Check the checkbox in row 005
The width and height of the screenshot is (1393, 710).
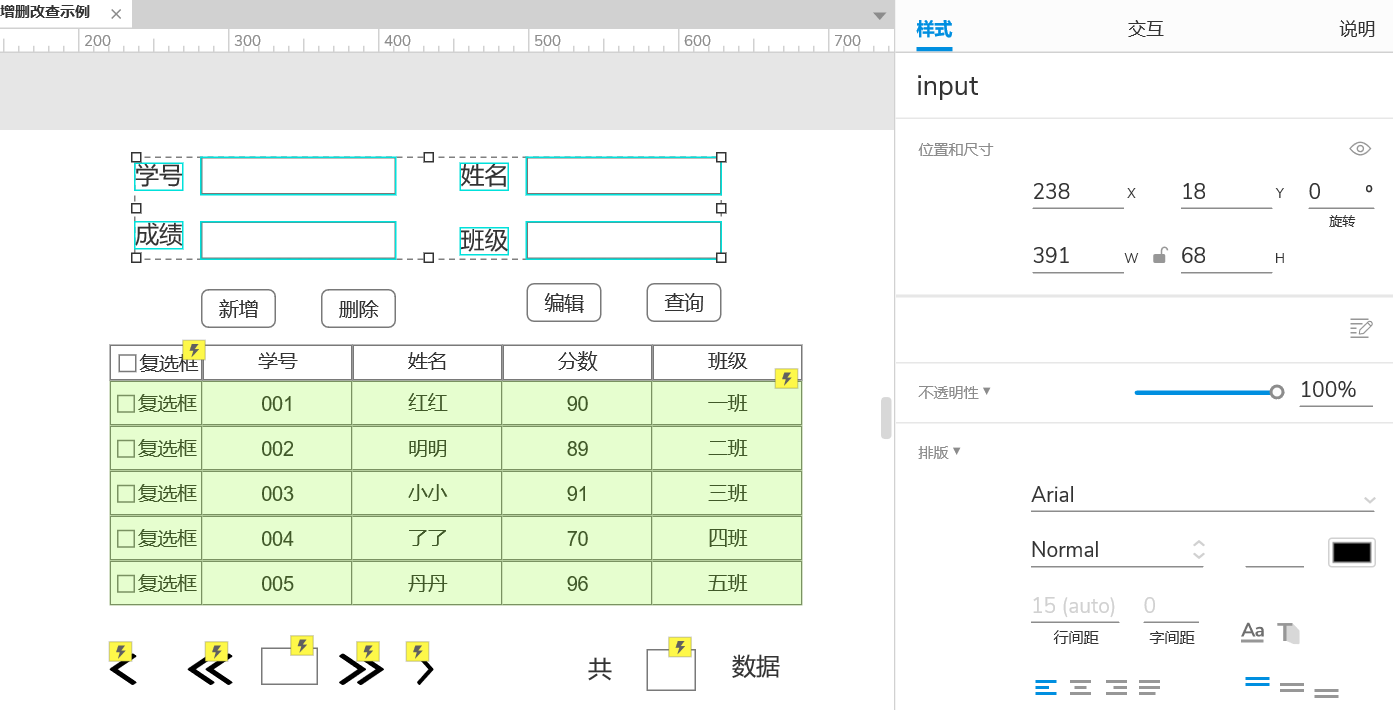[x=126, y=584]
